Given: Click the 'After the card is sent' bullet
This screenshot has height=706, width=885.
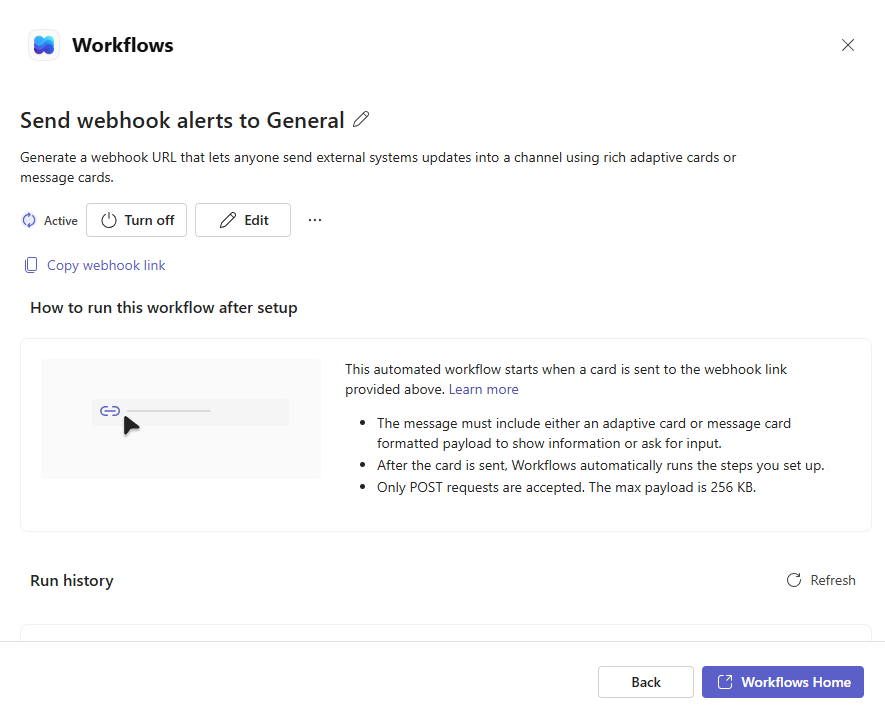Looking at the screenshot, I should [601, 466].
